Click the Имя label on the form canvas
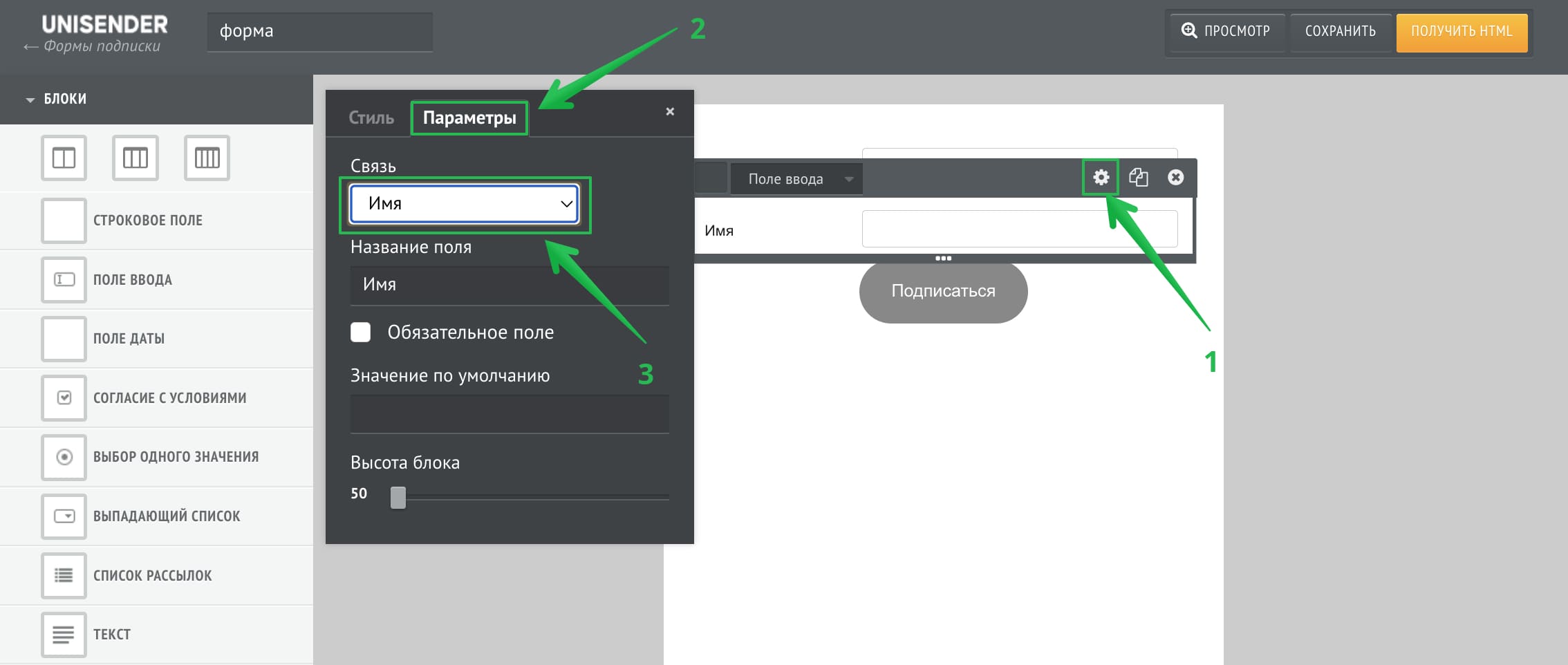Image resolution: width=1568 pixels, height=665 pixels. point(719,231)
